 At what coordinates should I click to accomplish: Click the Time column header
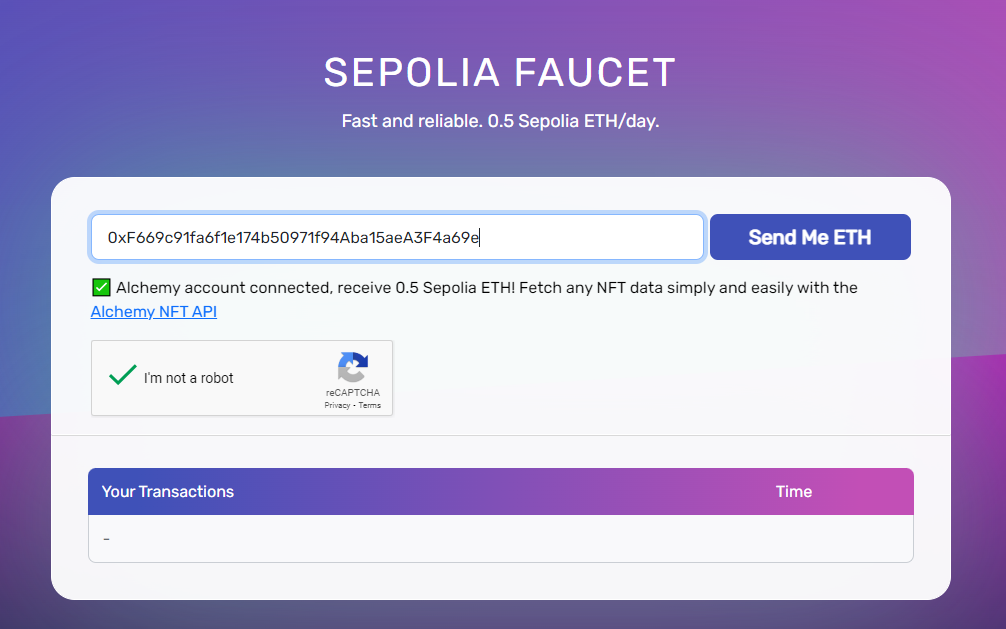click(x=794, y=492)
